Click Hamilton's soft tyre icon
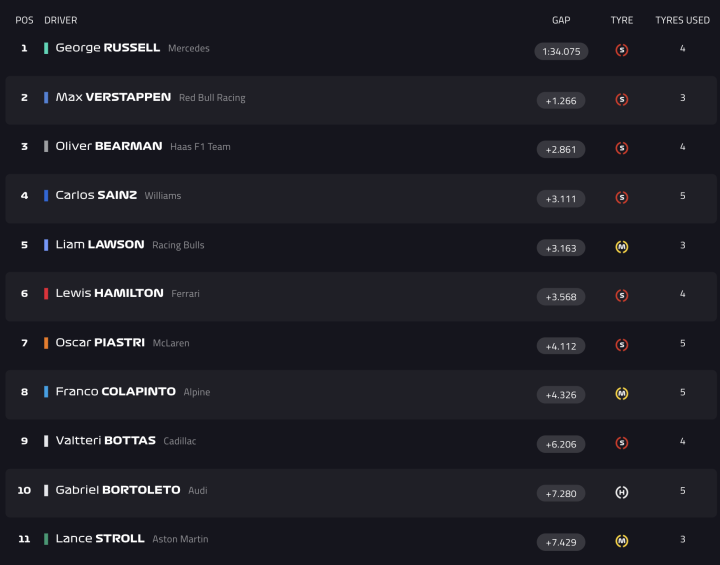This screenshot has height=565, width=720. click(x=621, y=296)
